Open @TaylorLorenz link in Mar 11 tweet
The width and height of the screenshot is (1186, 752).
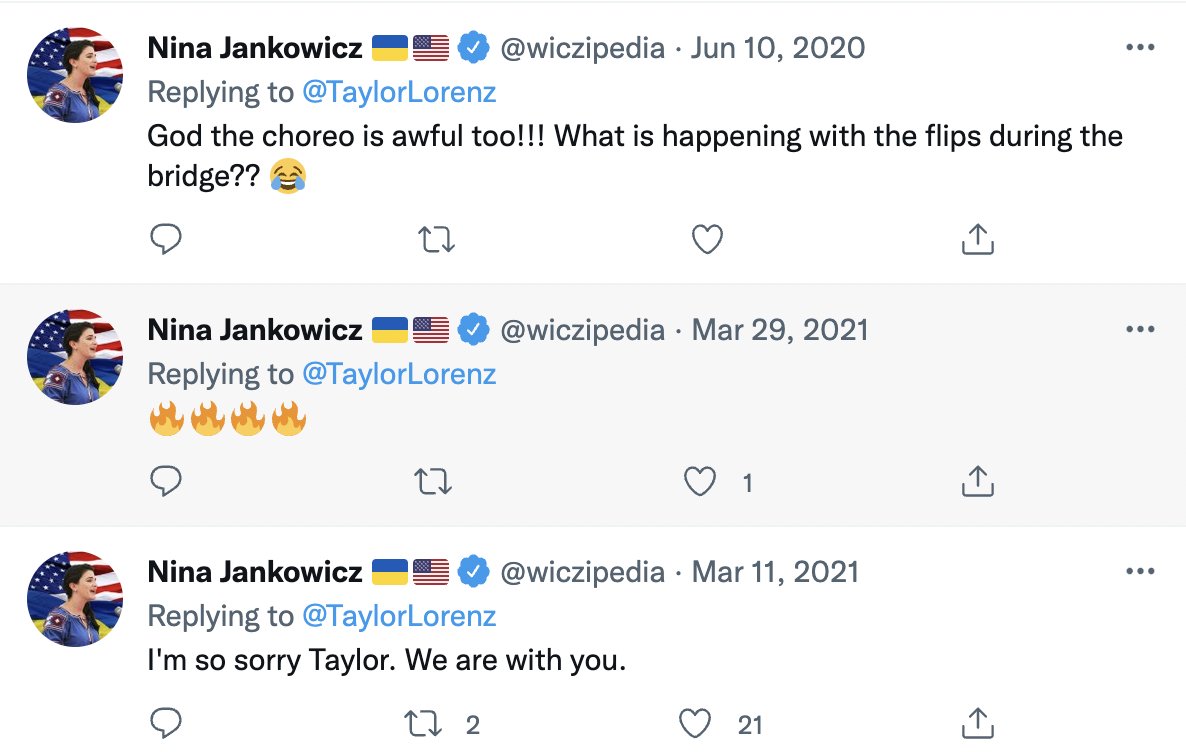pyautogui.click(x=399, y=616)
